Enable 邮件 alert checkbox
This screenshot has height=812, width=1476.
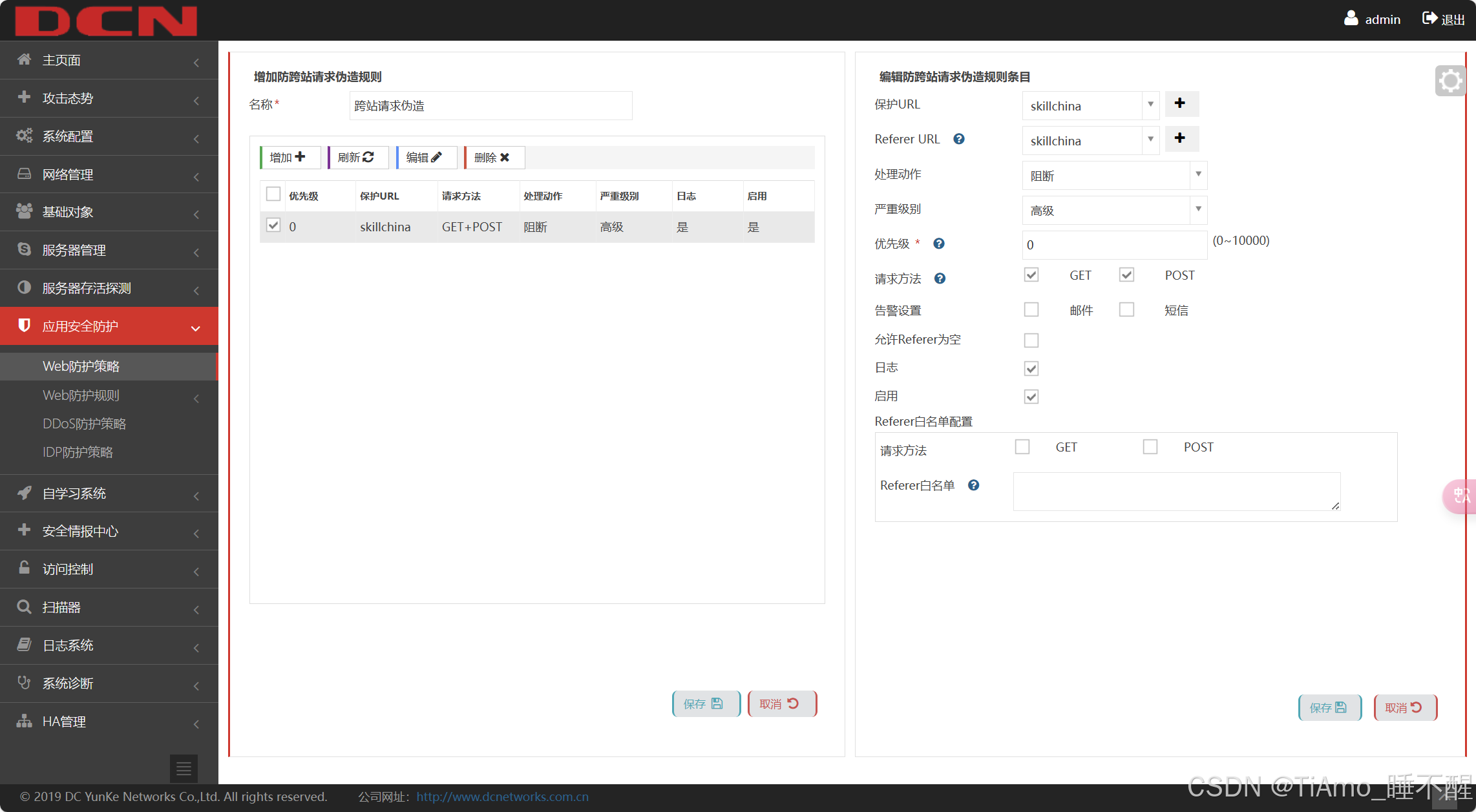coord(1031,309)
